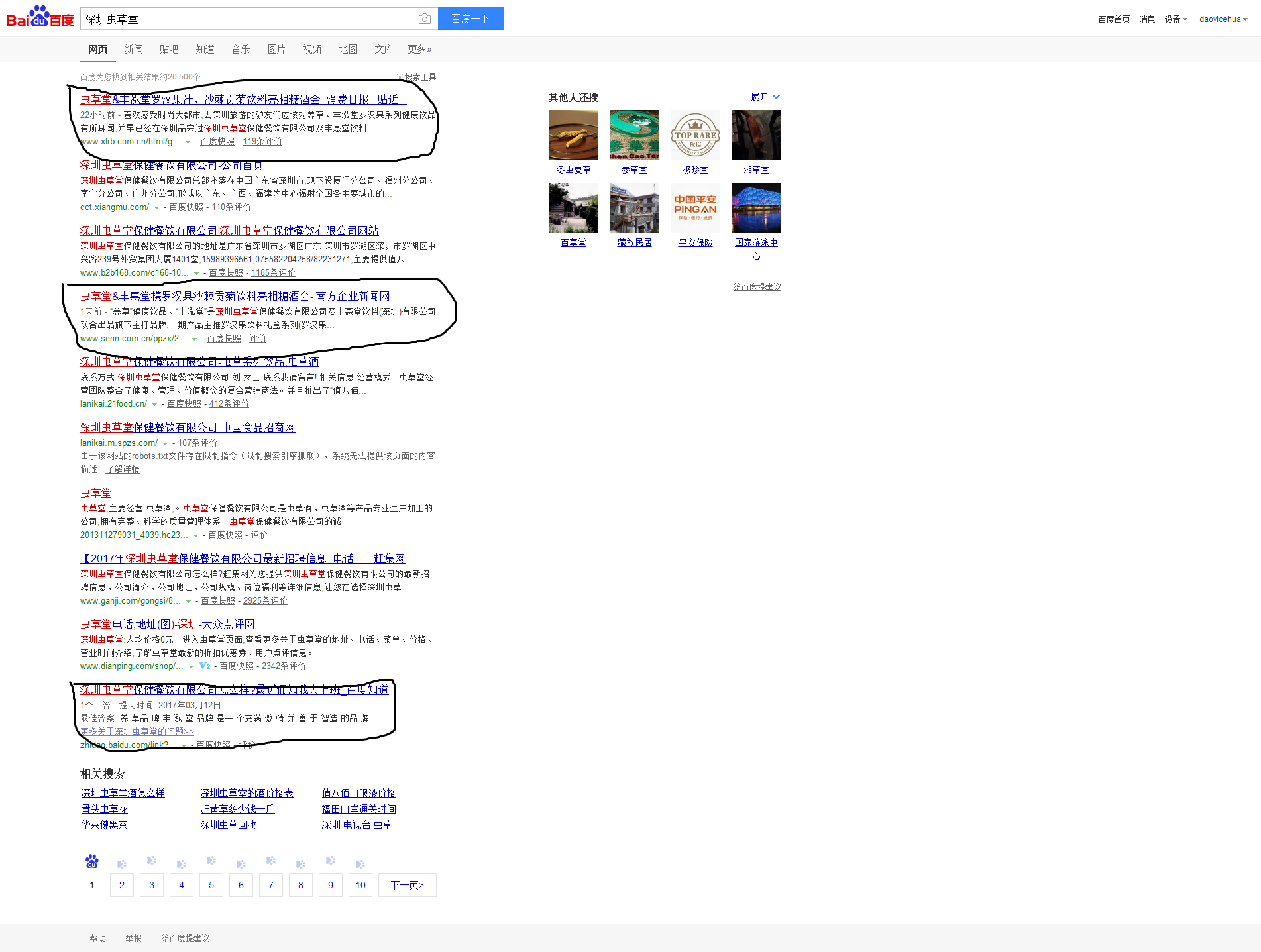Expand 设置 dropdown
The height and width of the screenshot is (952, 1261).
coord(1176,19)
